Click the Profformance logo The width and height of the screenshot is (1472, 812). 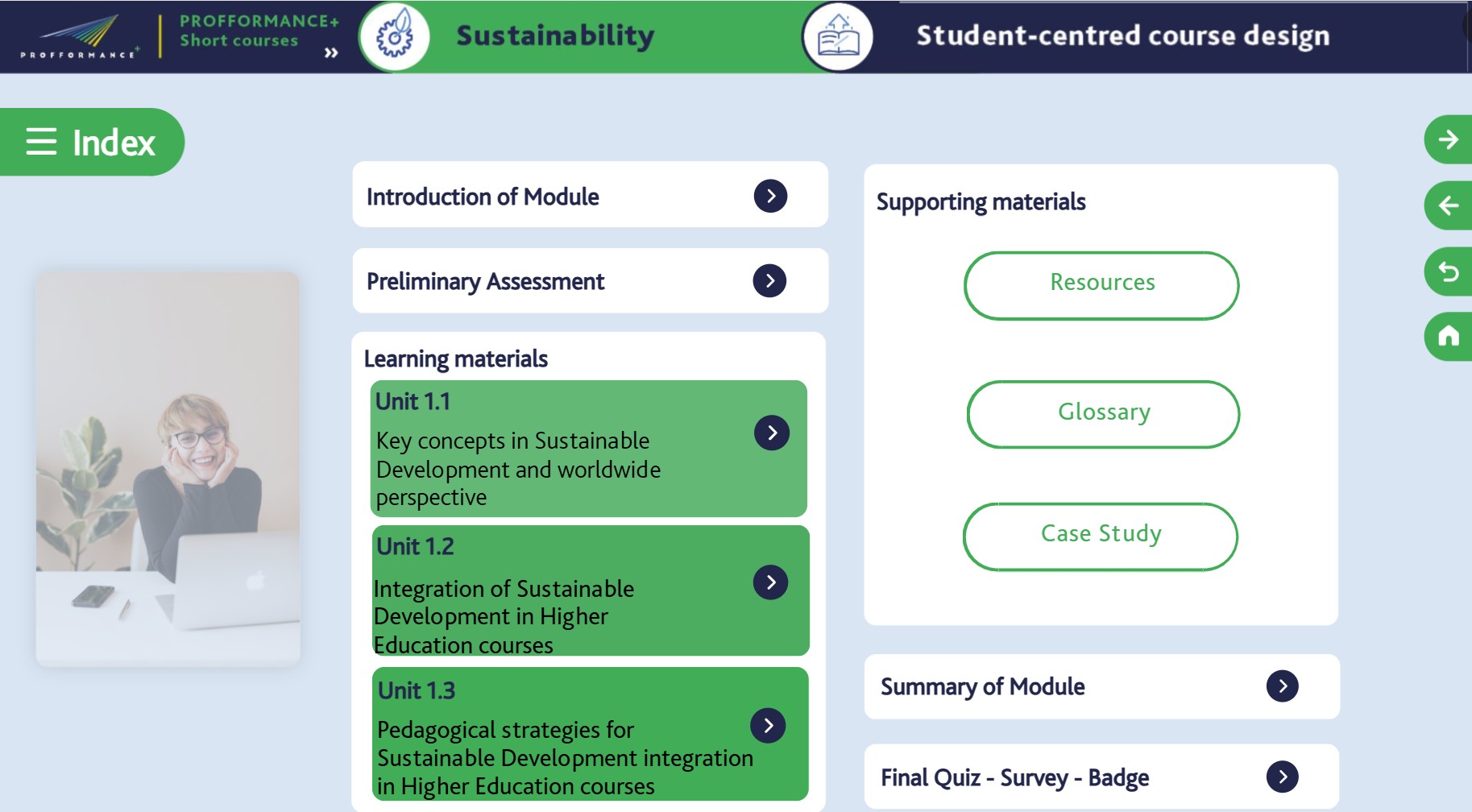(79, 36)
